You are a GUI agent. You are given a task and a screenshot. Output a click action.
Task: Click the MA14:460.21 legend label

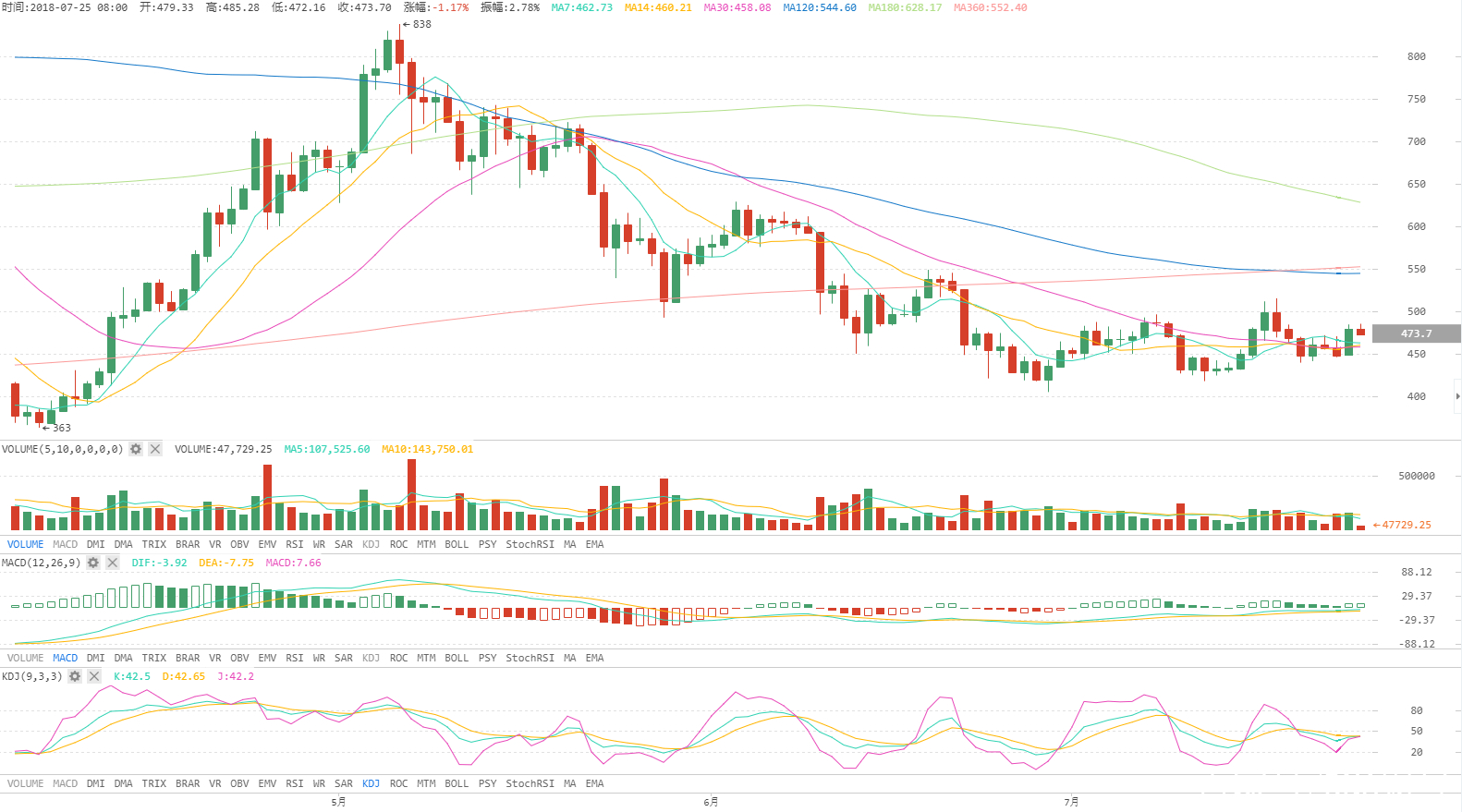point(658,7)
